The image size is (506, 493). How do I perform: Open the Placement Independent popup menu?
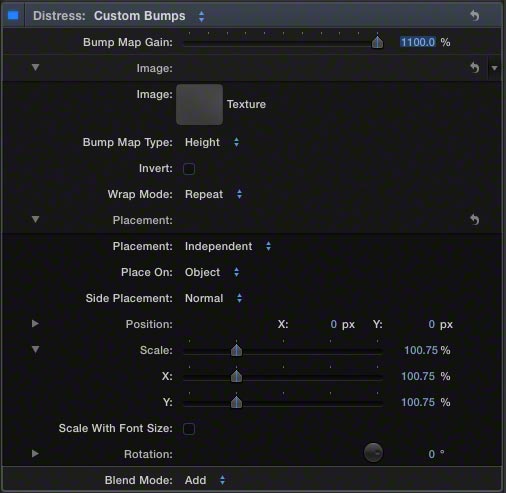coord(228,246)
